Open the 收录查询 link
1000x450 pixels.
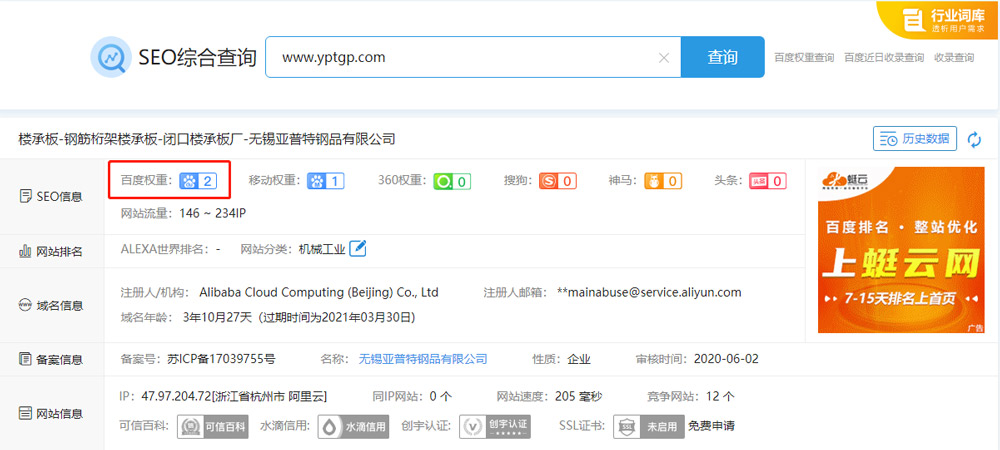[x=954, y=58]
